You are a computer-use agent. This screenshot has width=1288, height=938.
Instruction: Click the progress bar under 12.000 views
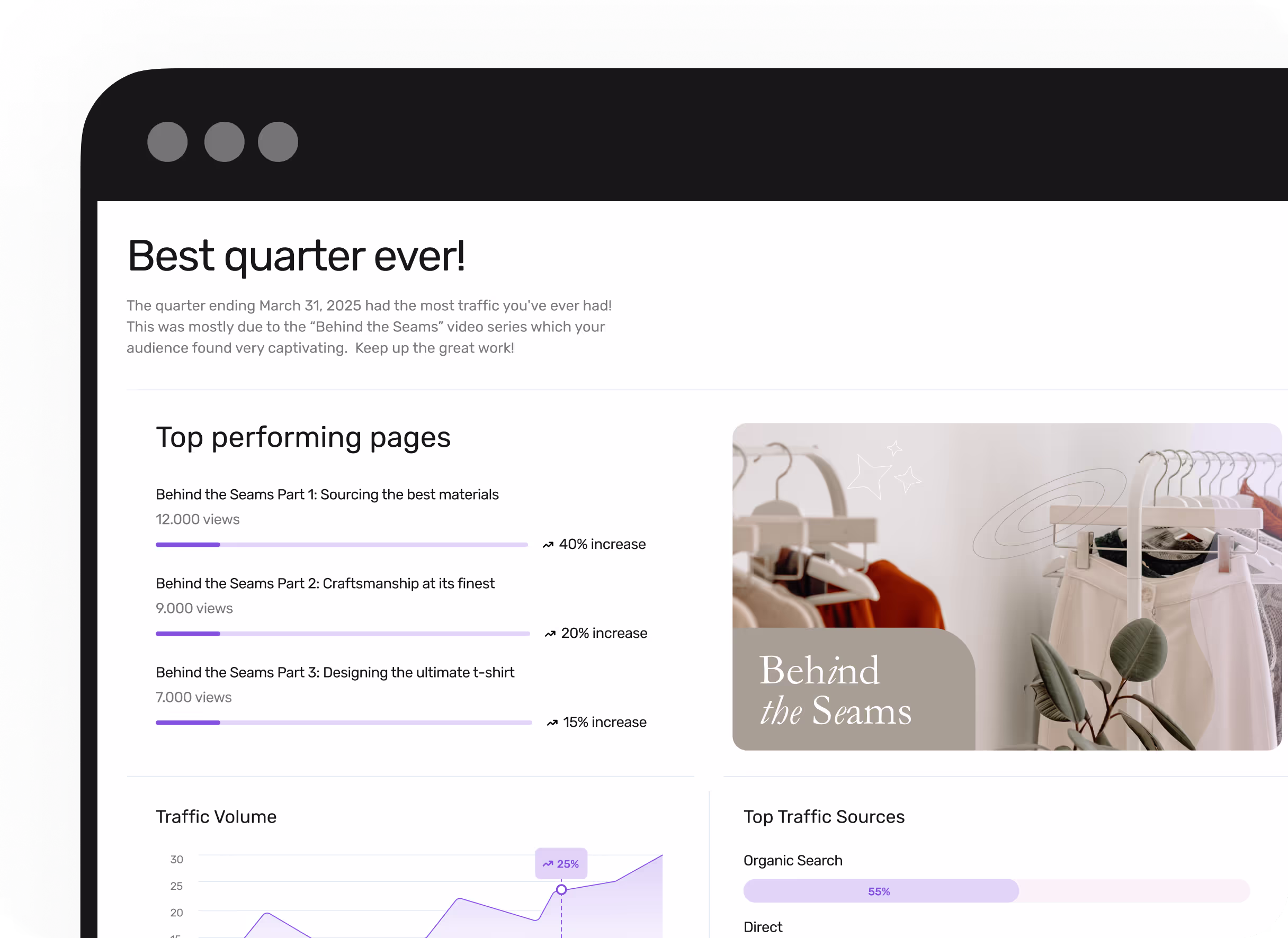pyautogui.click(x=342, y=545)
